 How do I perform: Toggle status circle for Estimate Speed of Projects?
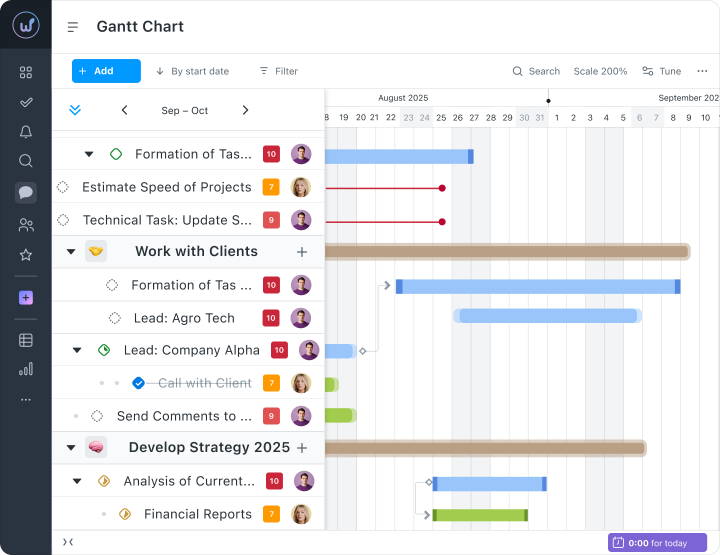coord(63,187)
